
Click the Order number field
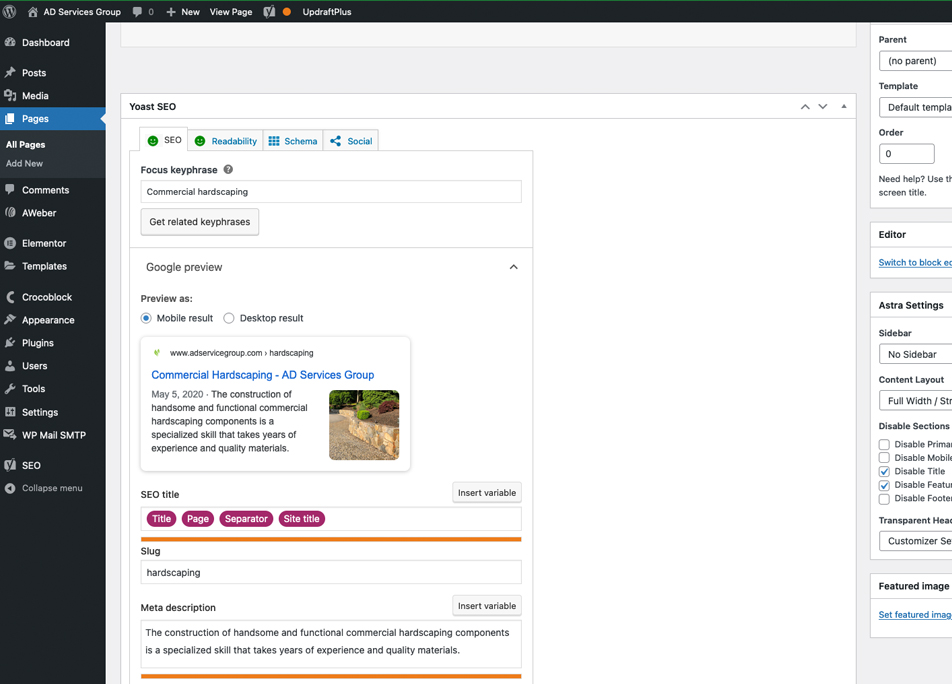point(906,154)
